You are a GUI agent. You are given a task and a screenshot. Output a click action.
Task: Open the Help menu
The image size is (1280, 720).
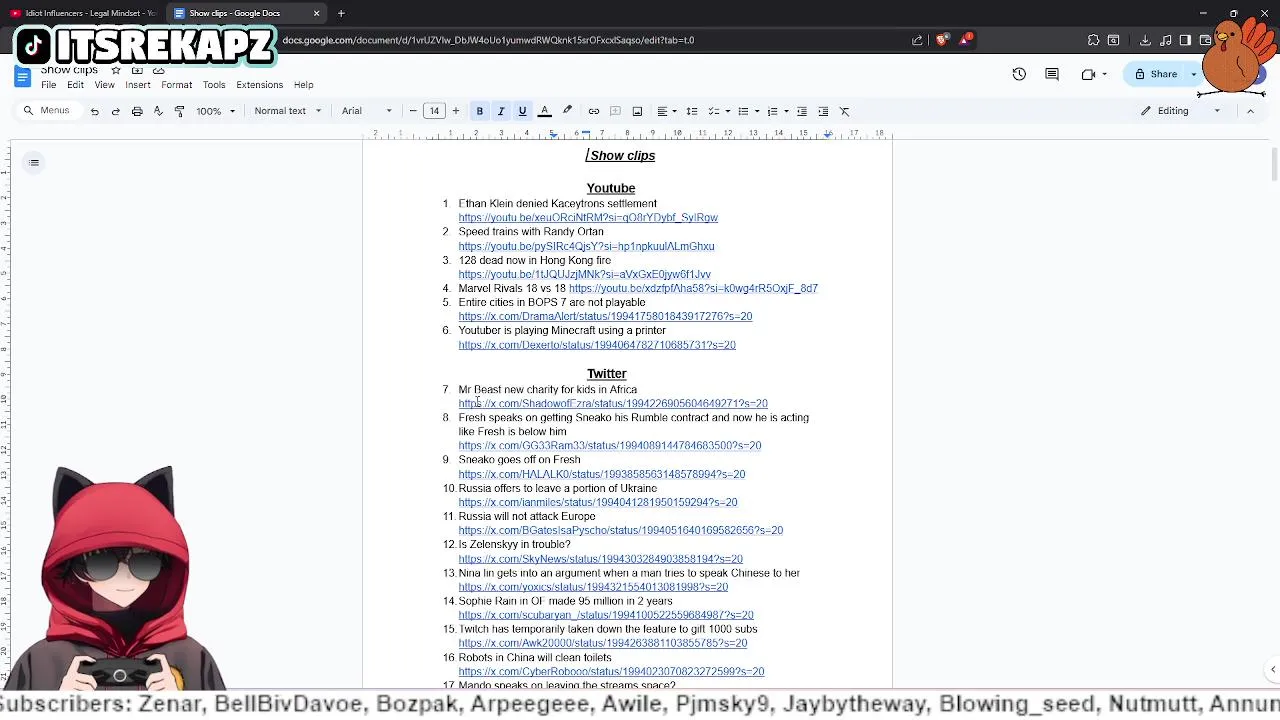click(303, 85)
